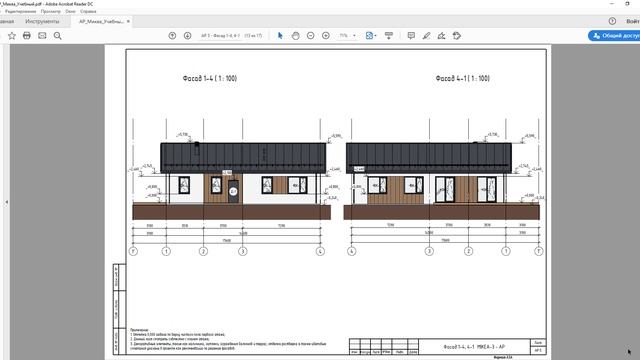This screenshot has width=640, height=360.
Task: Select the AP_Микеа document tab
Action: coord(101,21)
